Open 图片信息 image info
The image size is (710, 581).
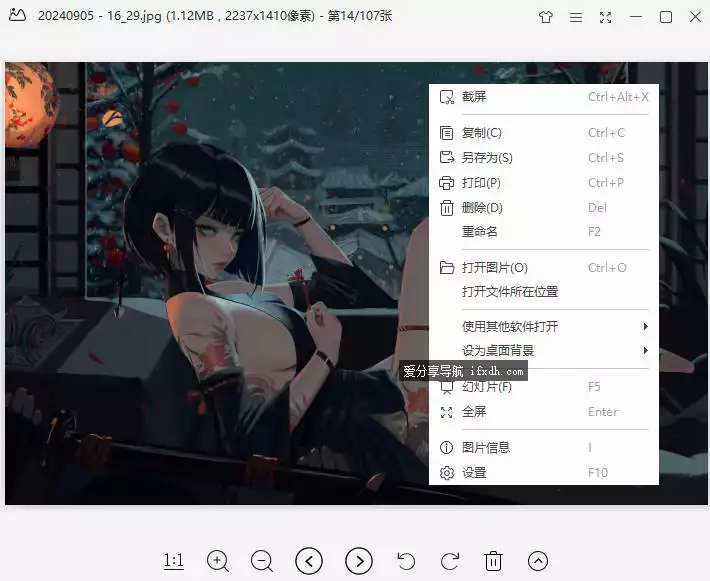[x=544, y=447]
